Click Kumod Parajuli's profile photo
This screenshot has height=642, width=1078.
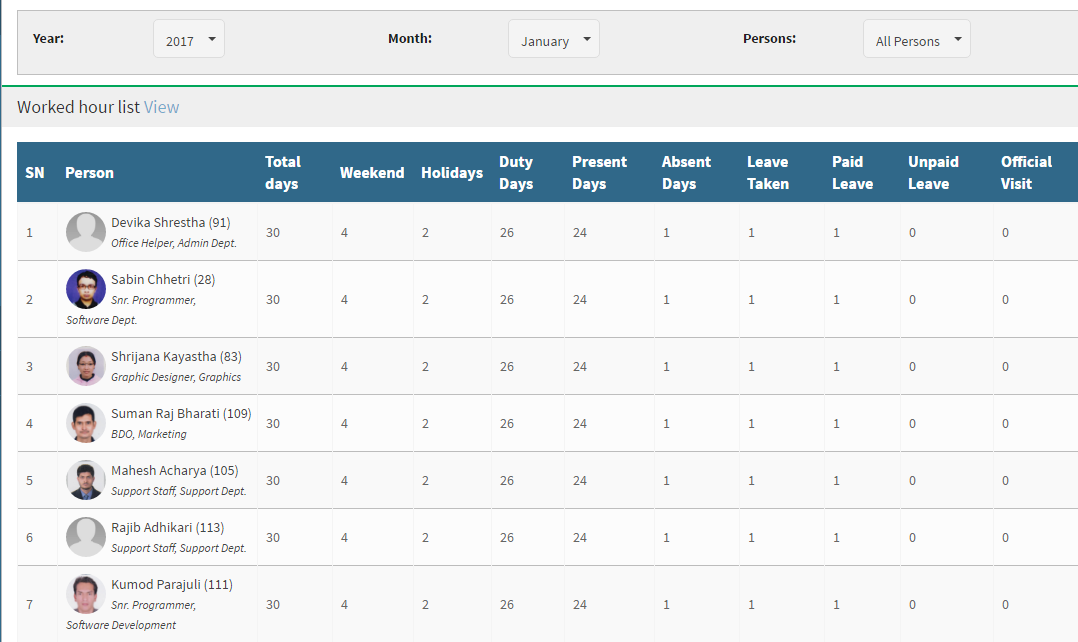coord(86,594)
